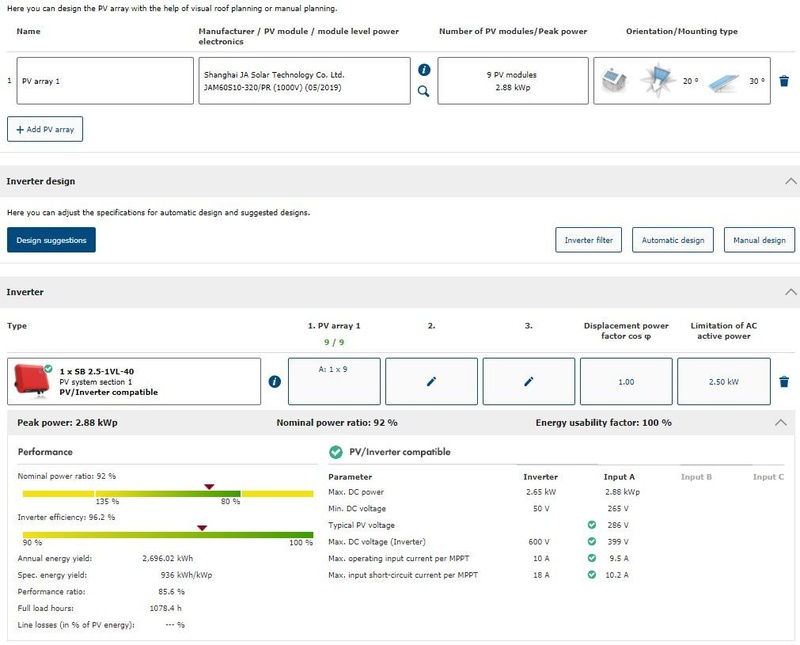Open the Inverter filter

[x=589, y=240]
